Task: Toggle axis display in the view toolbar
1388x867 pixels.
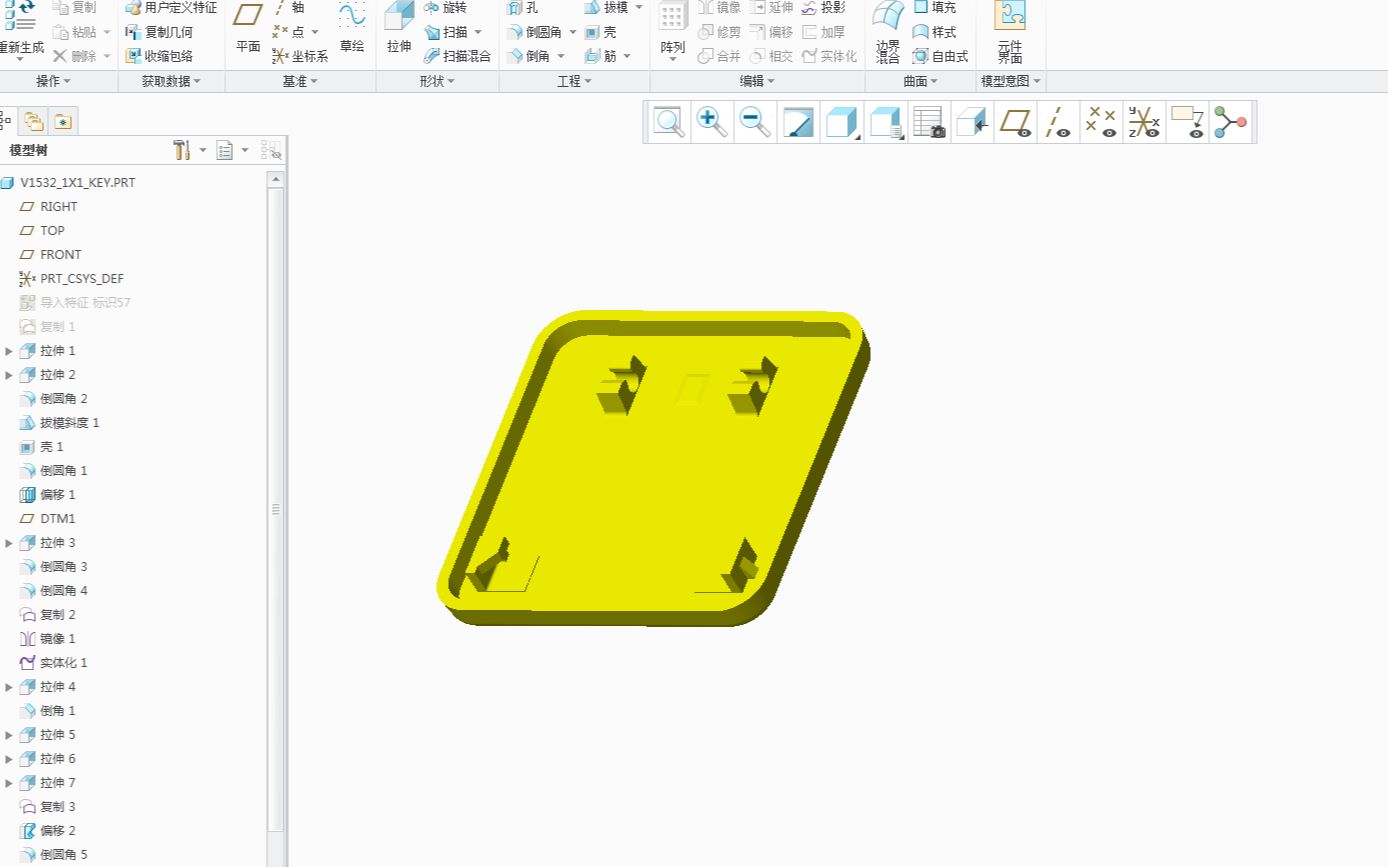Action: point(1056,121)
